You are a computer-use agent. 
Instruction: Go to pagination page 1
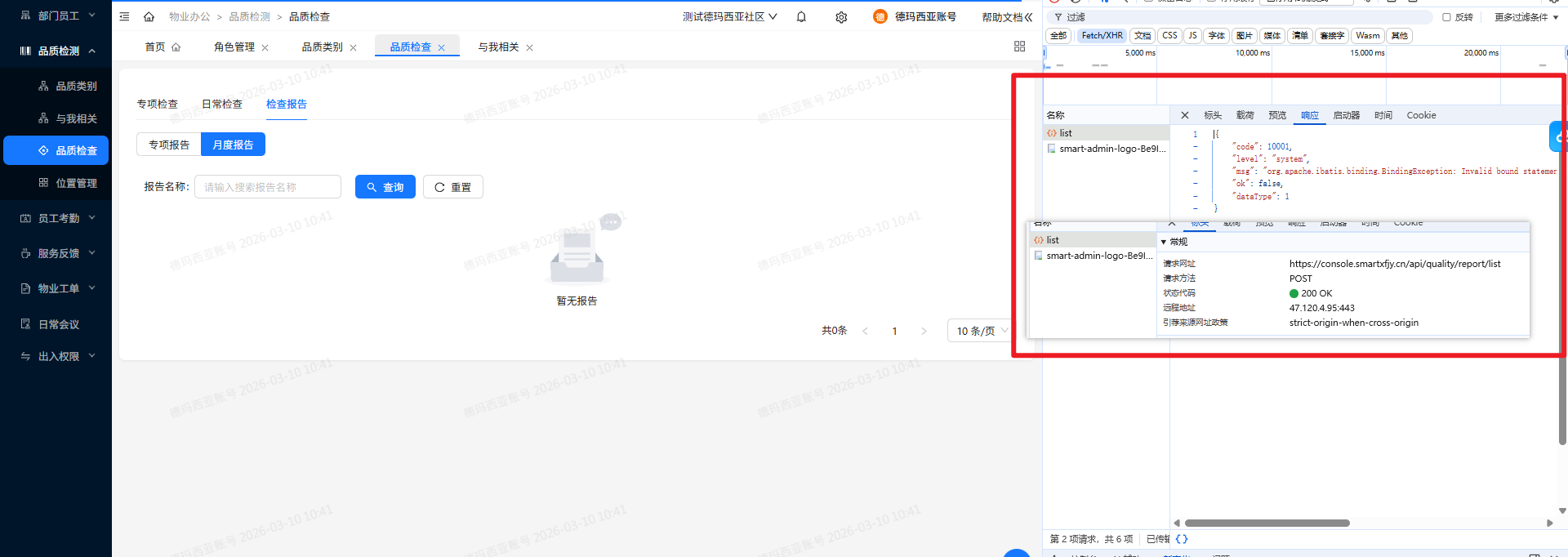pyautogui.click(x=894, y=331)
